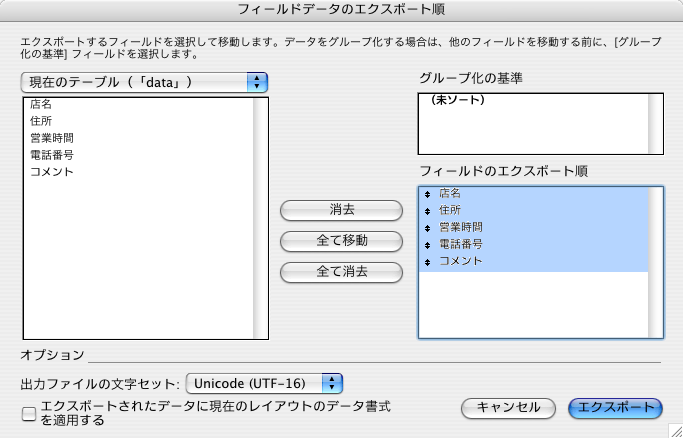The height and width of the screenshot is (438, 683).
Task: Click reorder handle icon beside 営業時間 in export order
Action: coord(427,228)
